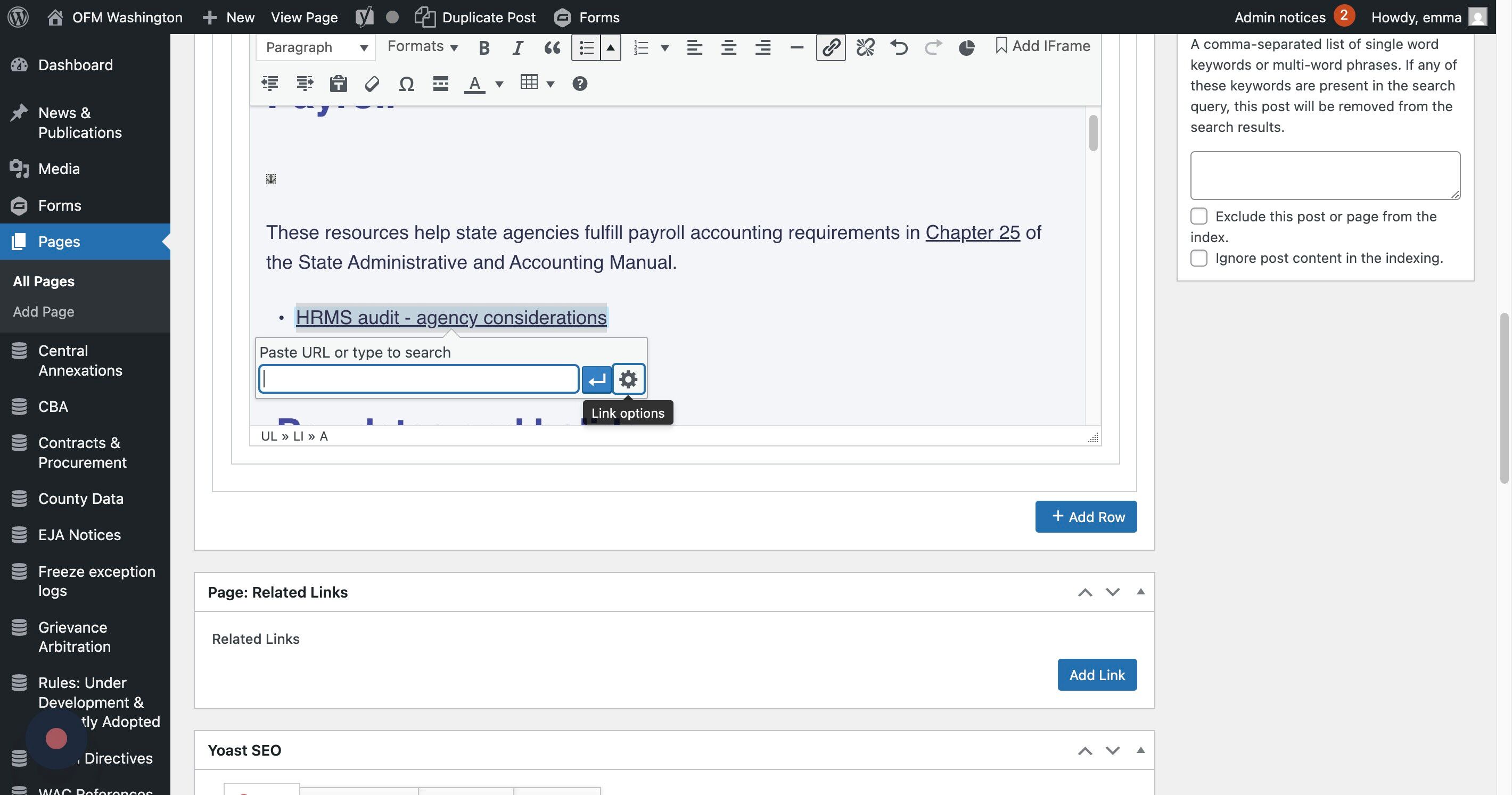Check Exclude this post from the index
The width and height of the screenshot is (1512, 795).
pyautogui.click(x=1198, y=216)
